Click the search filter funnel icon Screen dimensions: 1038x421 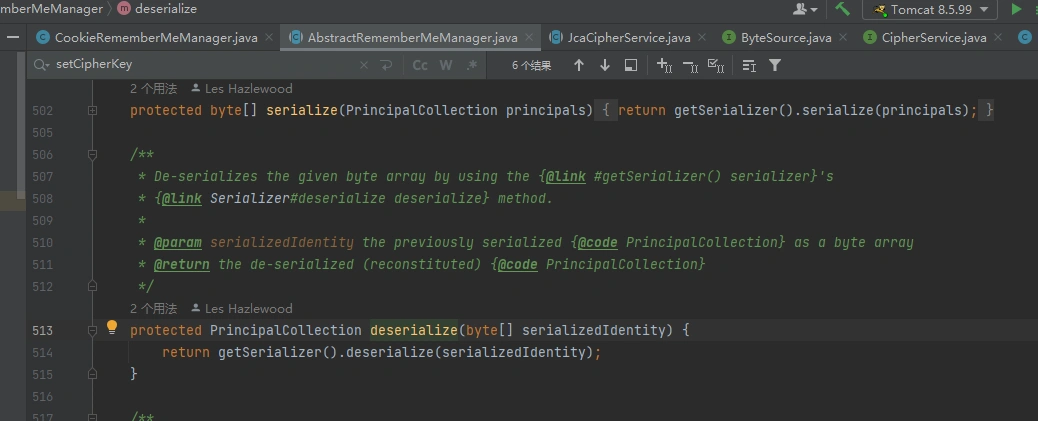(775, 65)
